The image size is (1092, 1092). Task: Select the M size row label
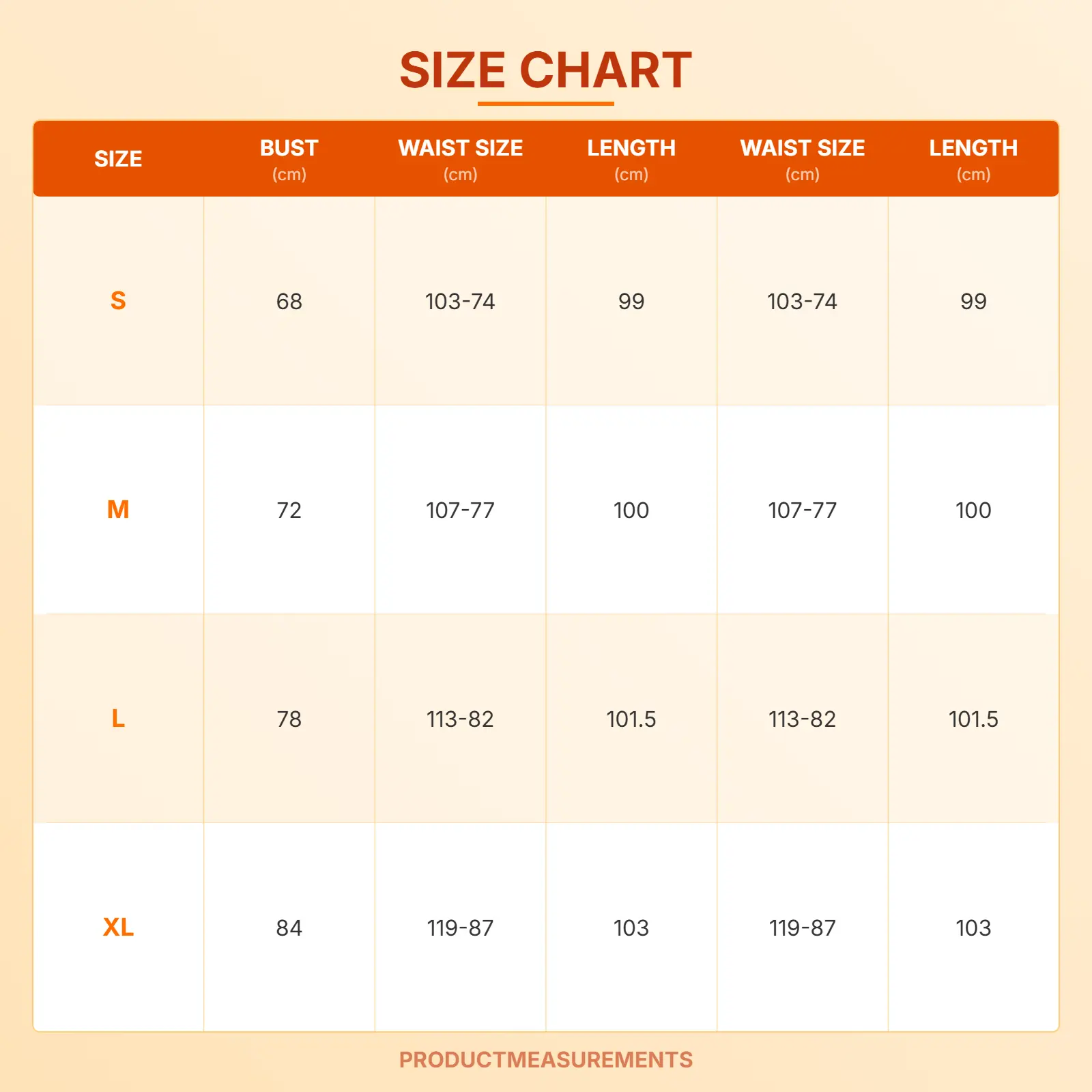point(118,510)
